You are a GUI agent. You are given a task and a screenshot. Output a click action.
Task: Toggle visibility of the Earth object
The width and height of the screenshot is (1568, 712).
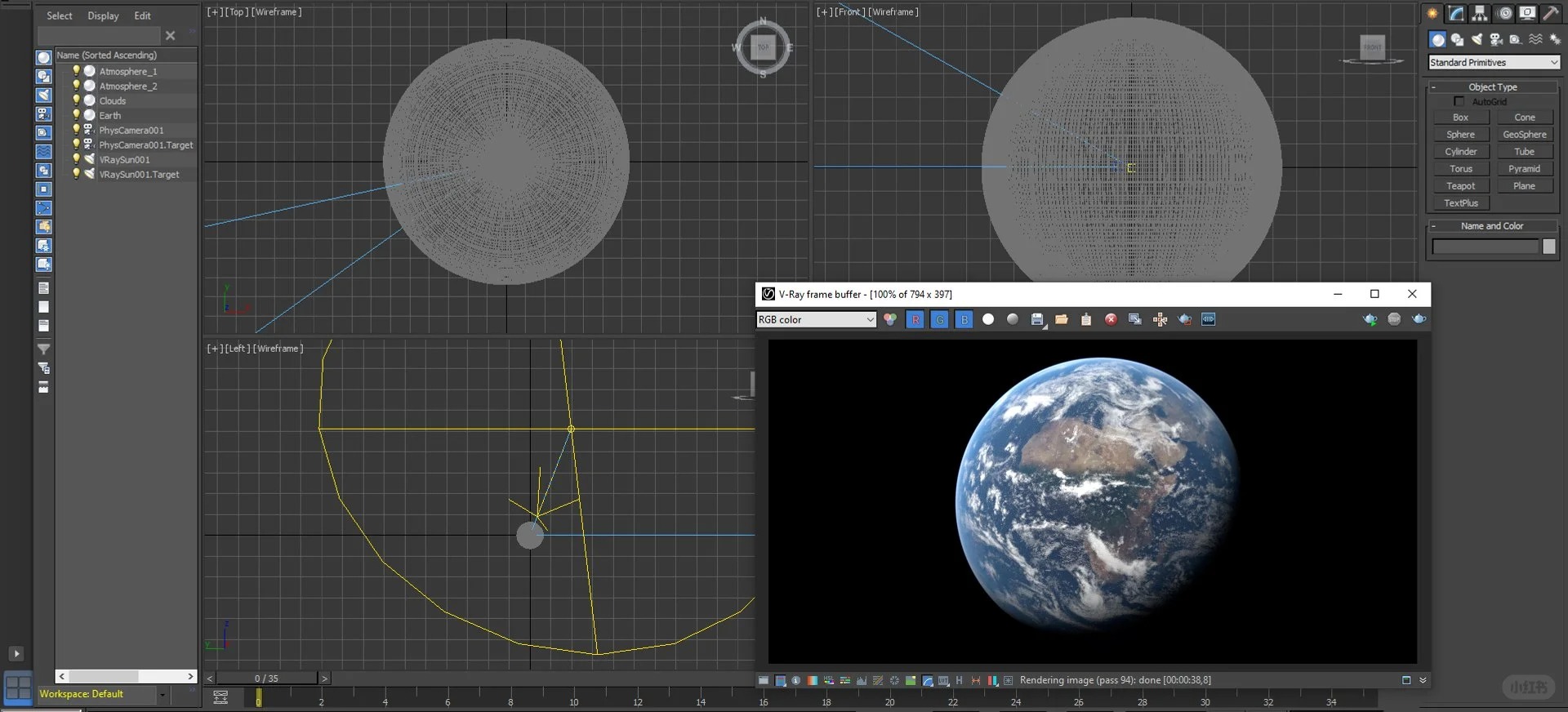point(76,115)
